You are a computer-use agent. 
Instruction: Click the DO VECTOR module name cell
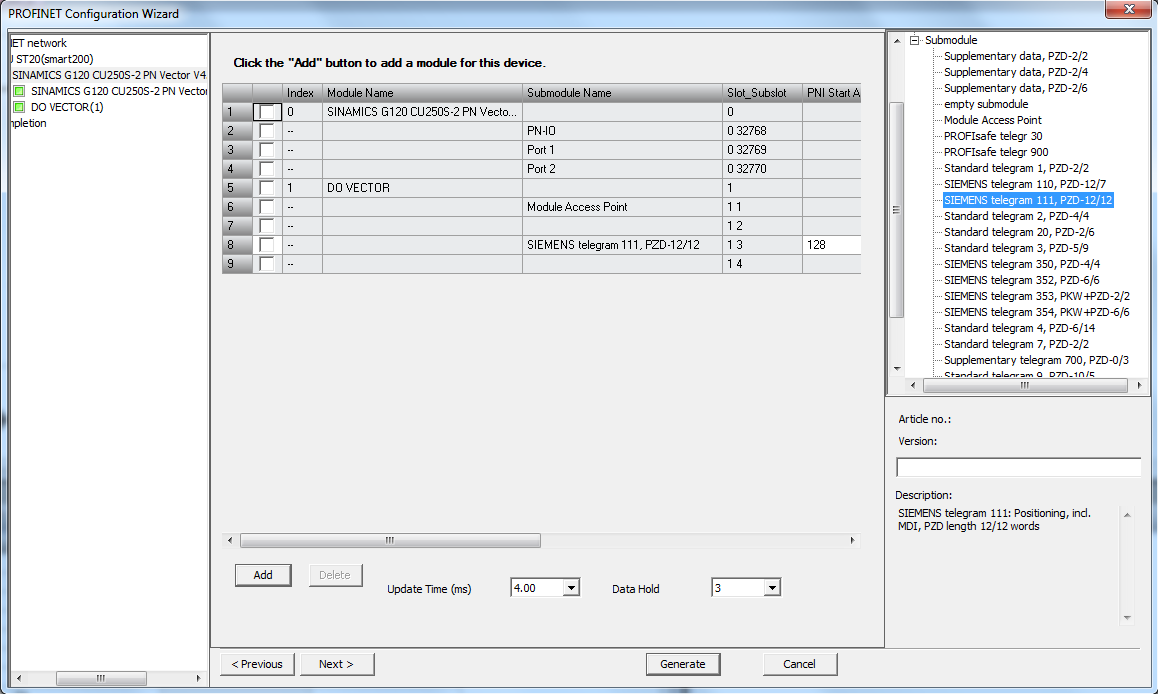[422, 188]
